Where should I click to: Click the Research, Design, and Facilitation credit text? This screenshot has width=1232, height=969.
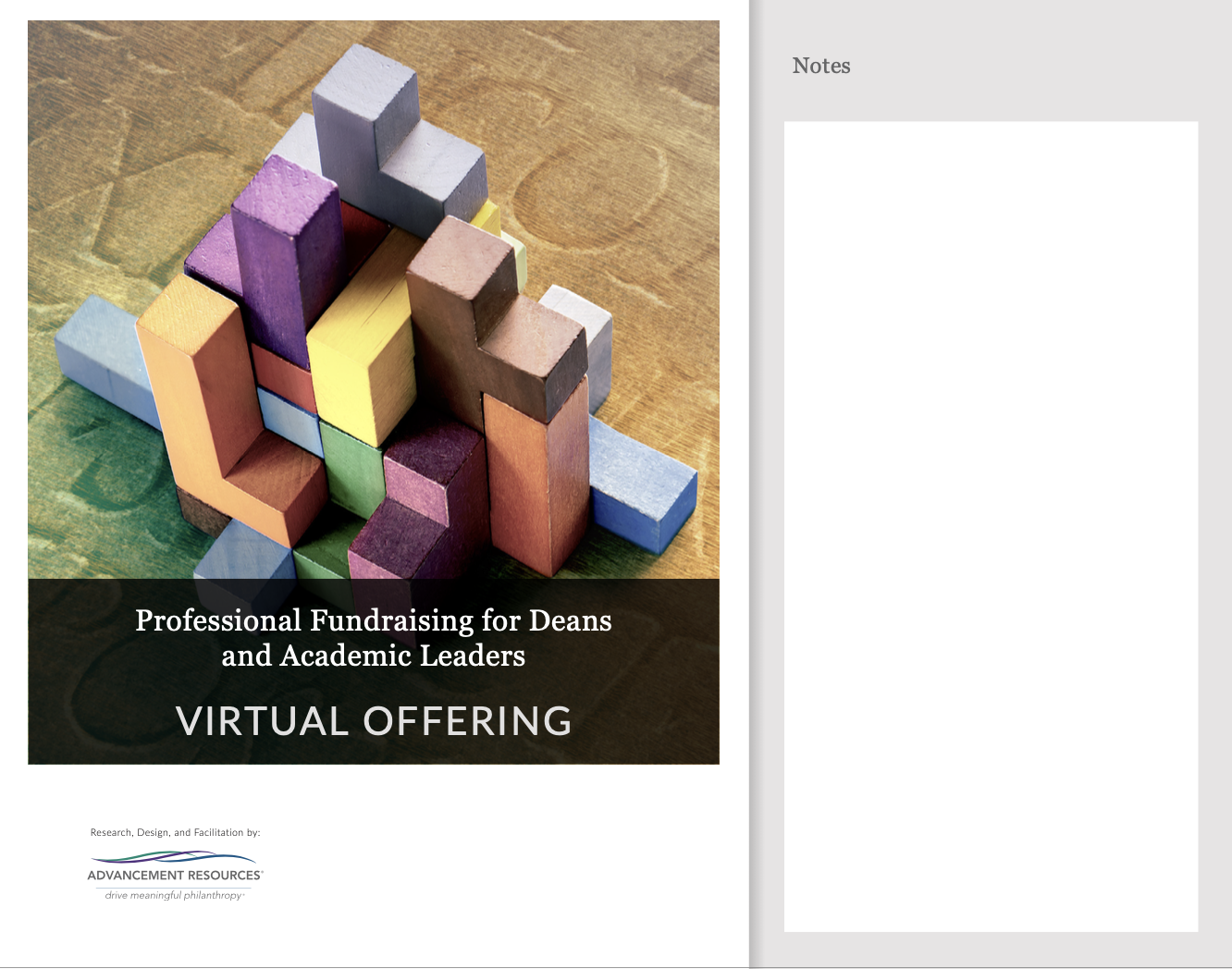[175, 831]
